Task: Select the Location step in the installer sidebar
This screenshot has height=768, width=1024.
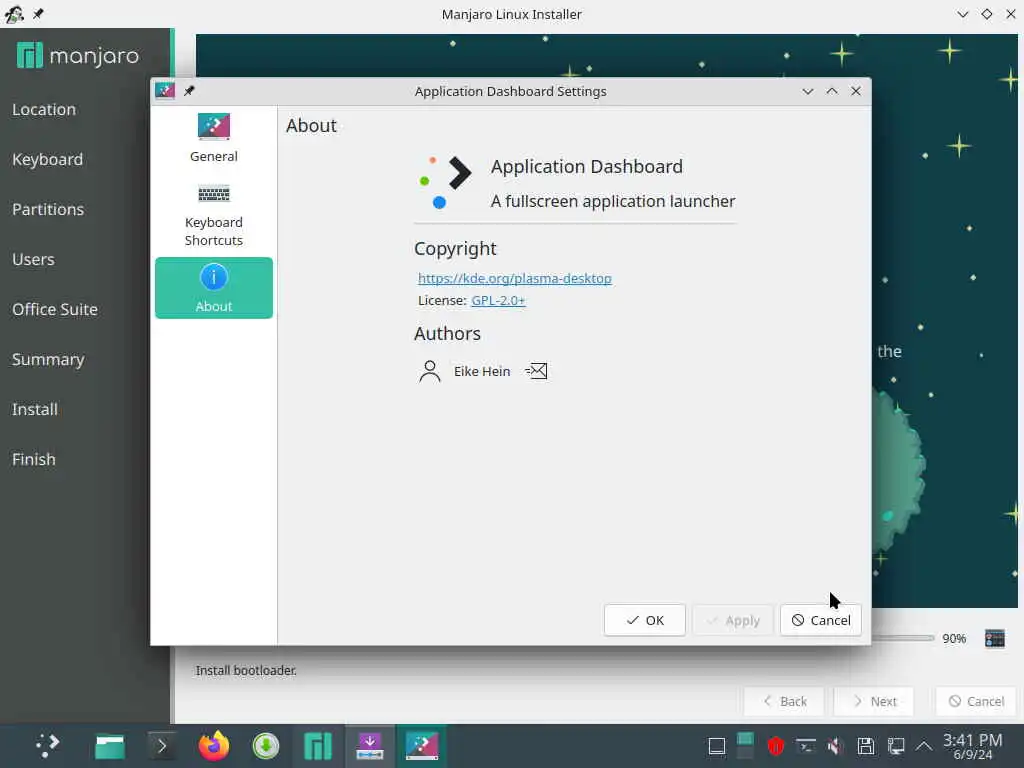Action: coord(44,110)
